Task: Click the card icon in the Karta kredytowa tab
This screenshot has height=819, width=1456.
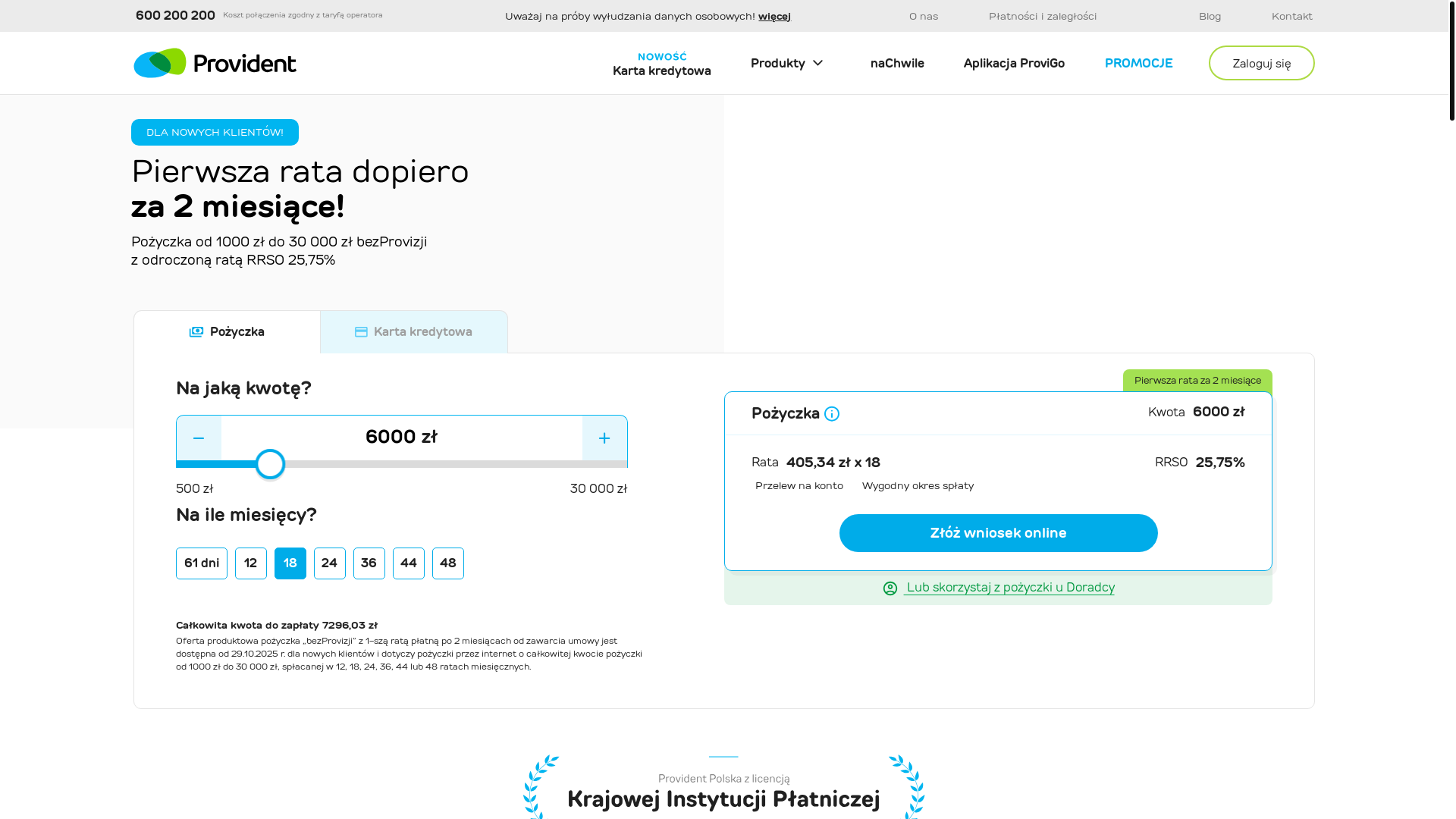Action: 361,332
